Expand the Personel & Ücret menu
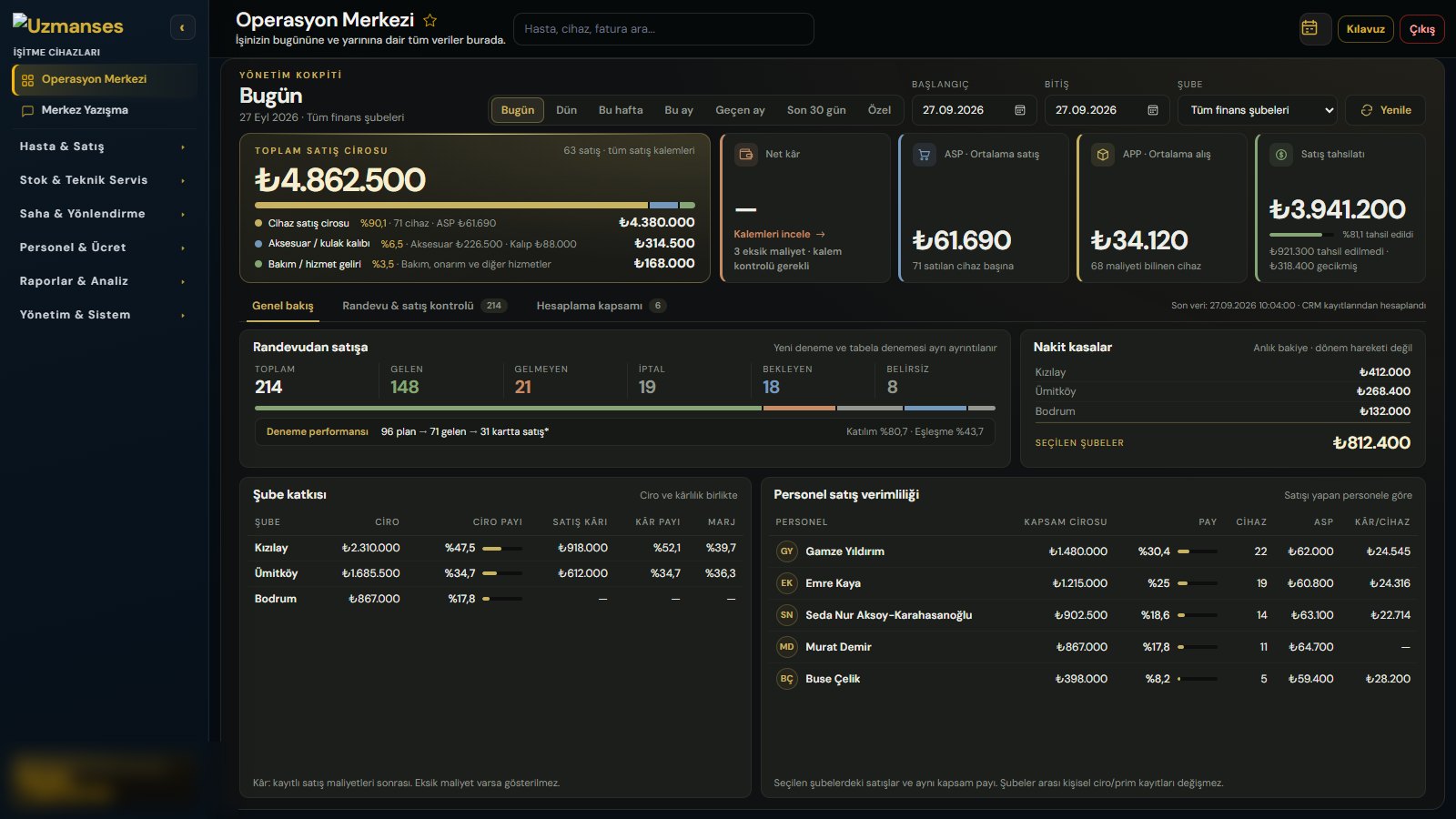Image resolution: width=1456 pixels, height=819 pixels. 103,248
